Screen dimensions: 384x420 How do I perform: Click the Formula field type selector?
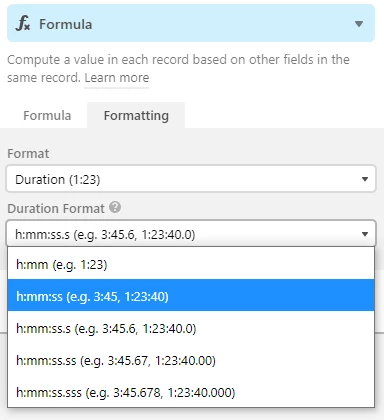pos(191,23)
